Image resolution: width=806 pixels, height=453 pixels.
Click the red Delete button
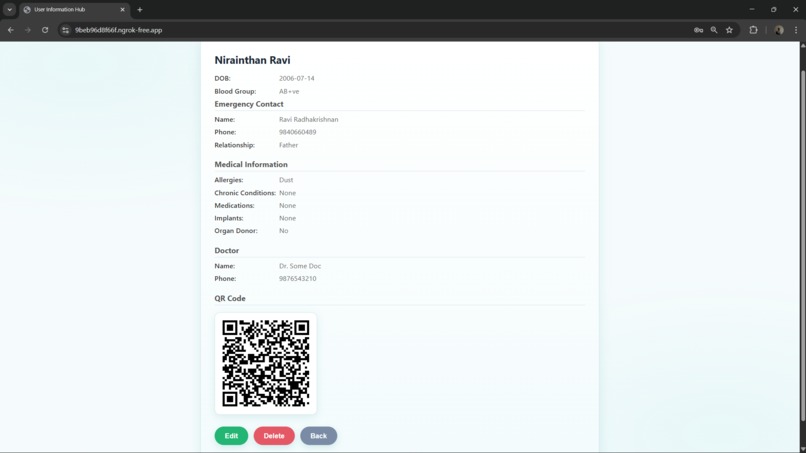[274, 436]
